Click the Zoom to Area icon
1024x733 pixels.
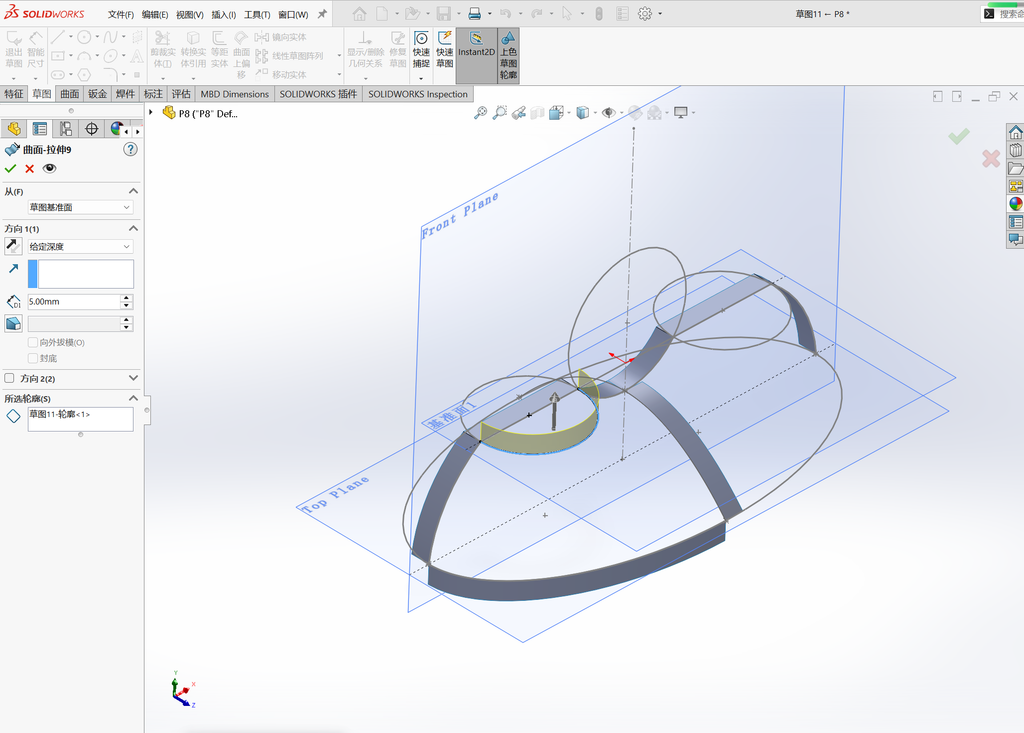click(500, 113)
